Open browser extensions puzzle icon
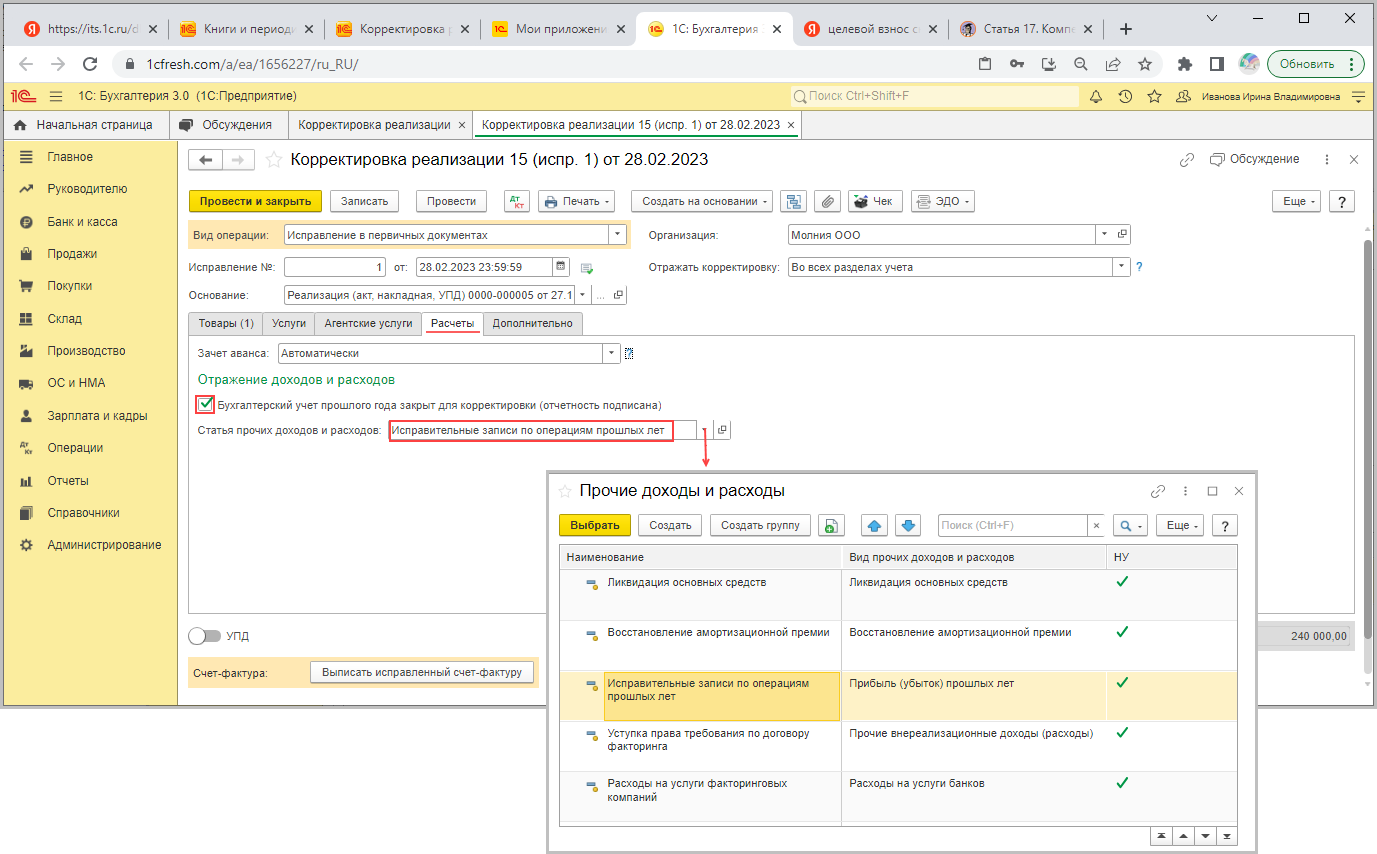Image resolution: width=1377 pixels, height=854 pixels. click(x=1185, y=64)
